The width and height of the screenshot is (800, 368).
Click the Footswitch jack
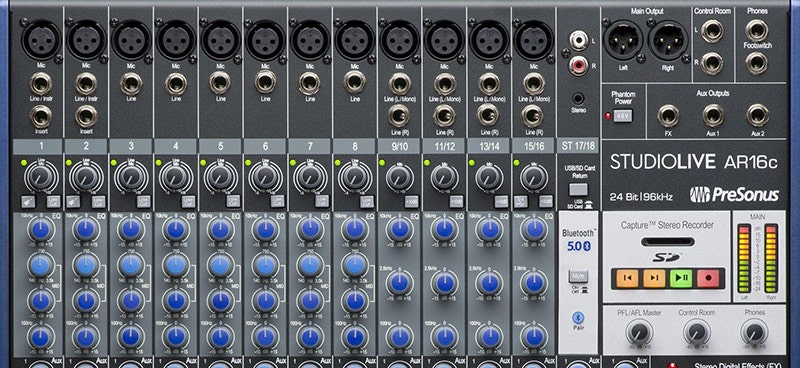756,63
